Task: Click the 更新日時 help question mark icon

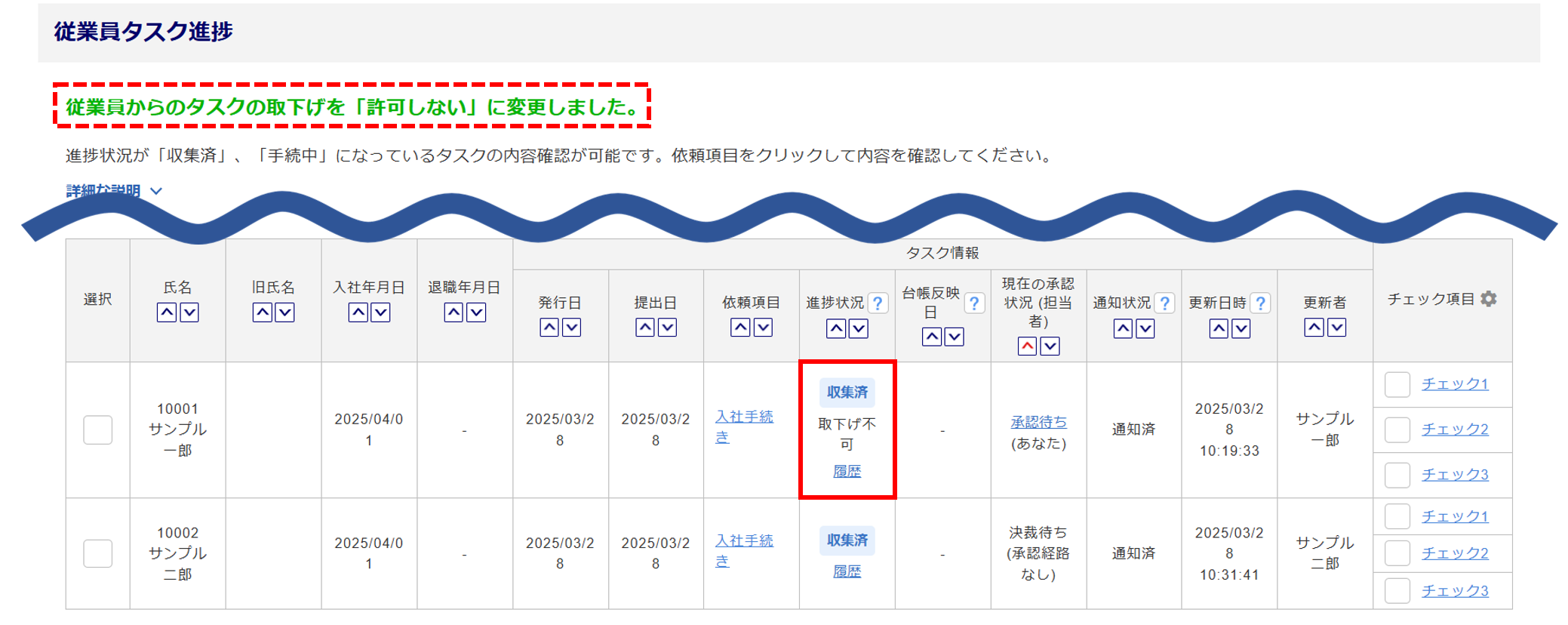Action: coord(1260,303)
